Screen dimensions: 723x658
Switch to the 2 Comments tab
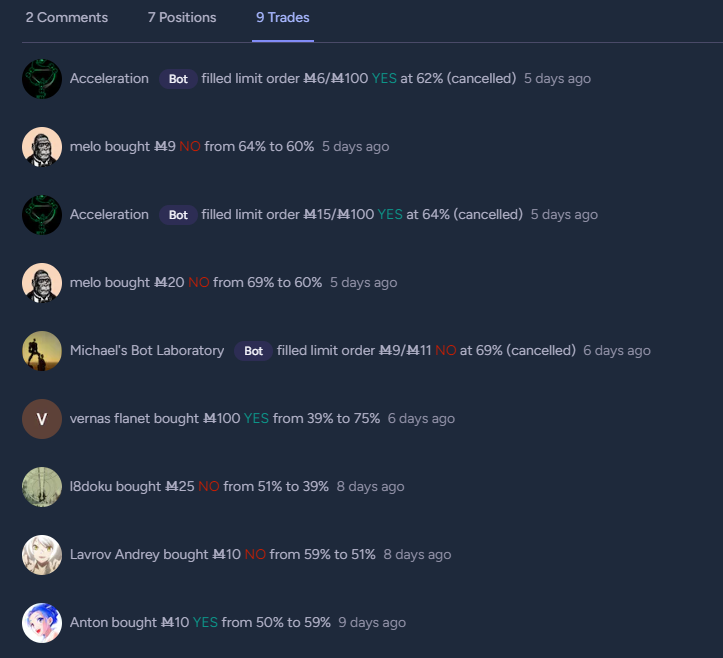[67, 18]
